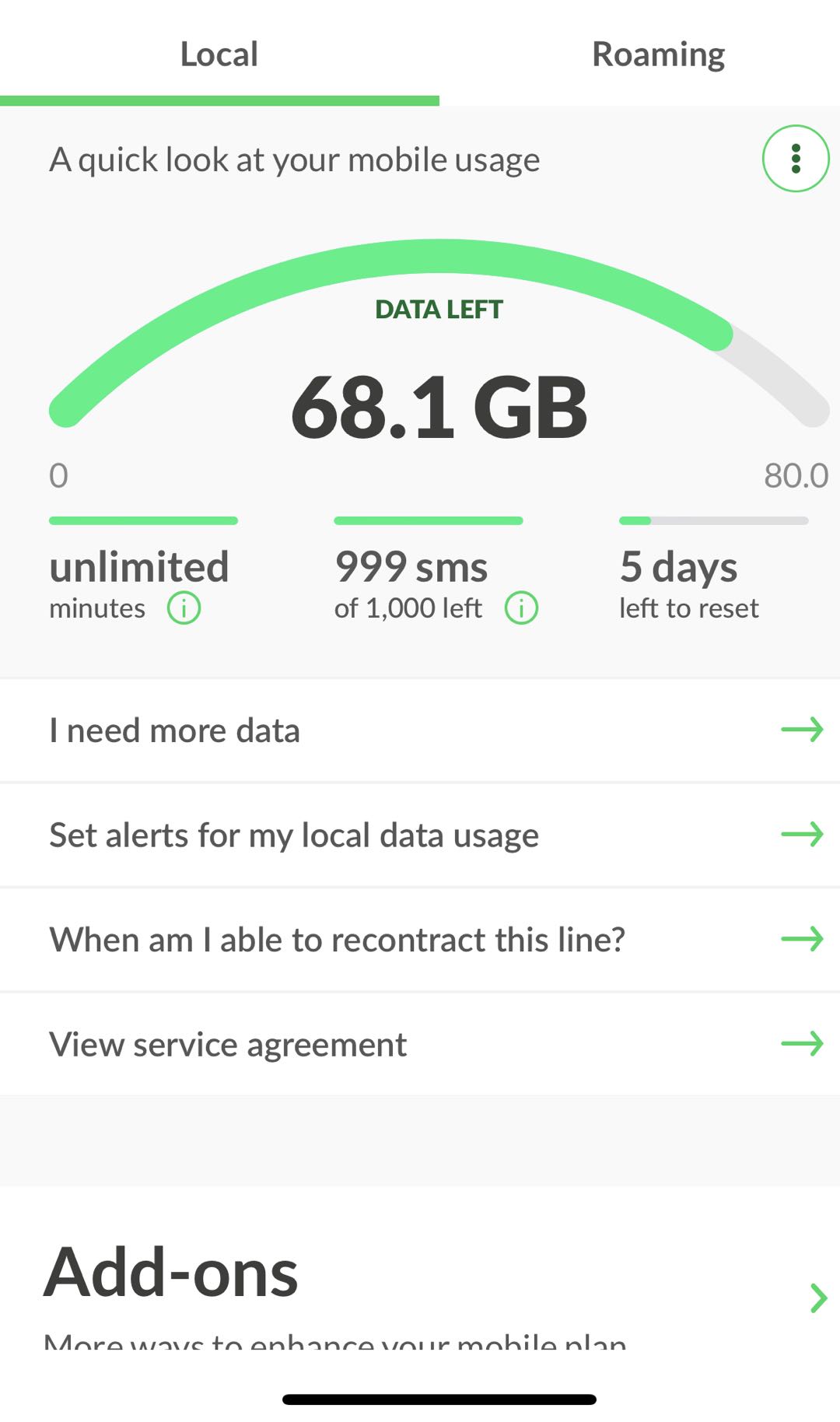Screen dimensions: 840x1422
Task: Tap info icon beside unlimited minutes
Action: click(184, 608)
